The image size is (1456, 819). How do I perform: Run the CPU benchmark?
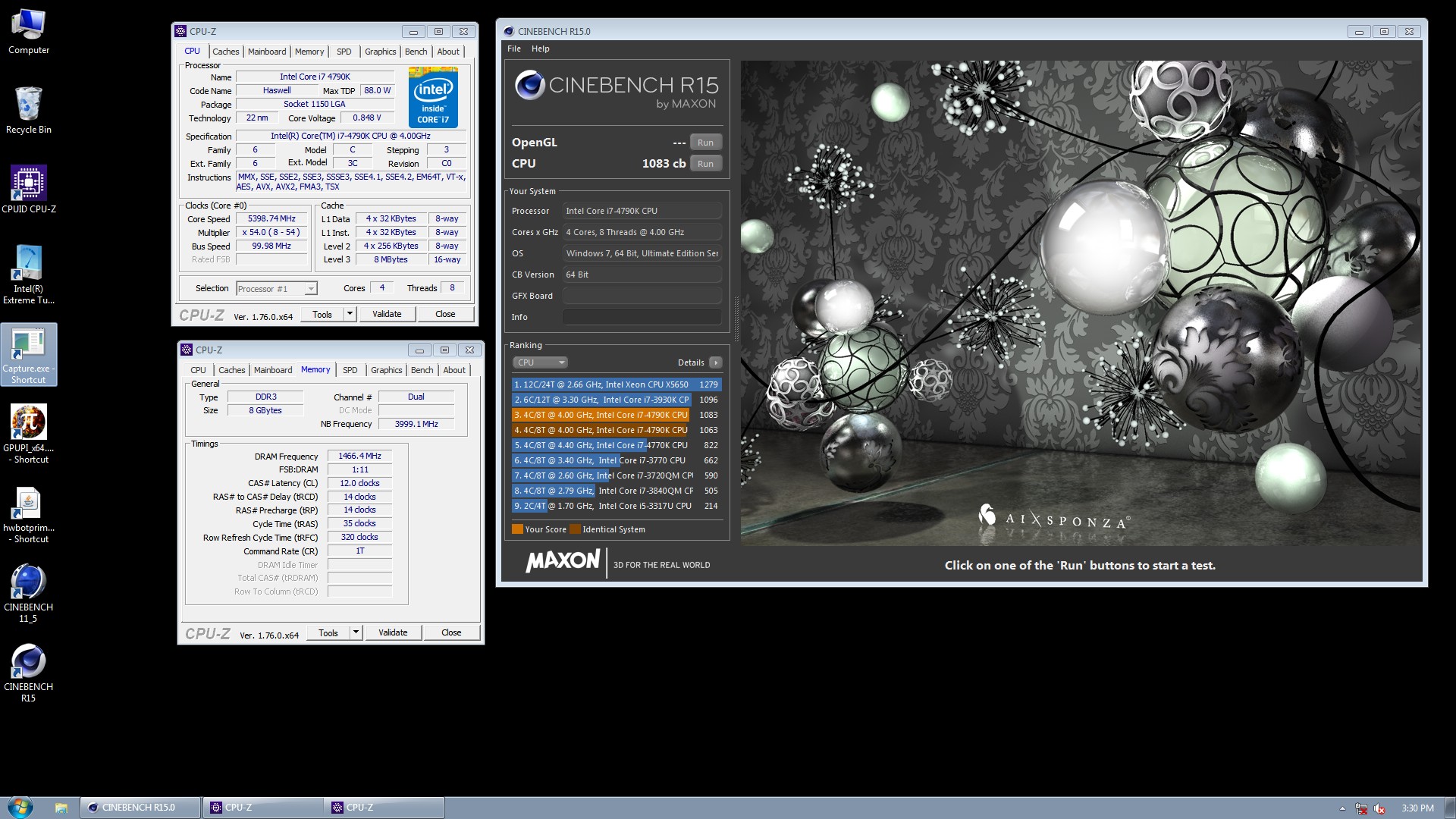(x=705, y=164)
